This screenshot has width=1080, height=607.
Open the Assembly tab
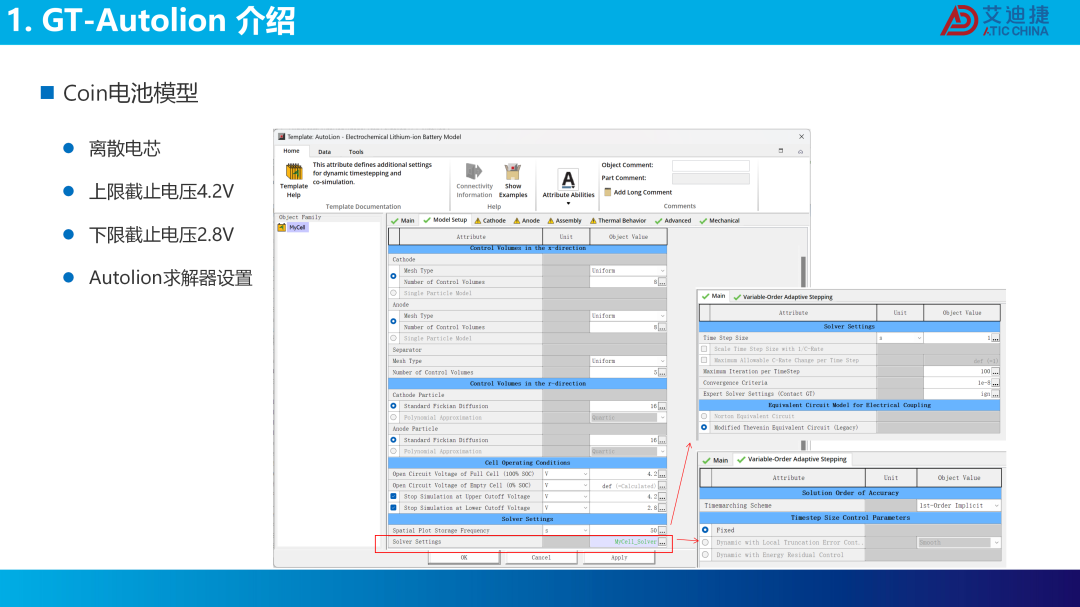pyautogui.click(x=565, y=220)
